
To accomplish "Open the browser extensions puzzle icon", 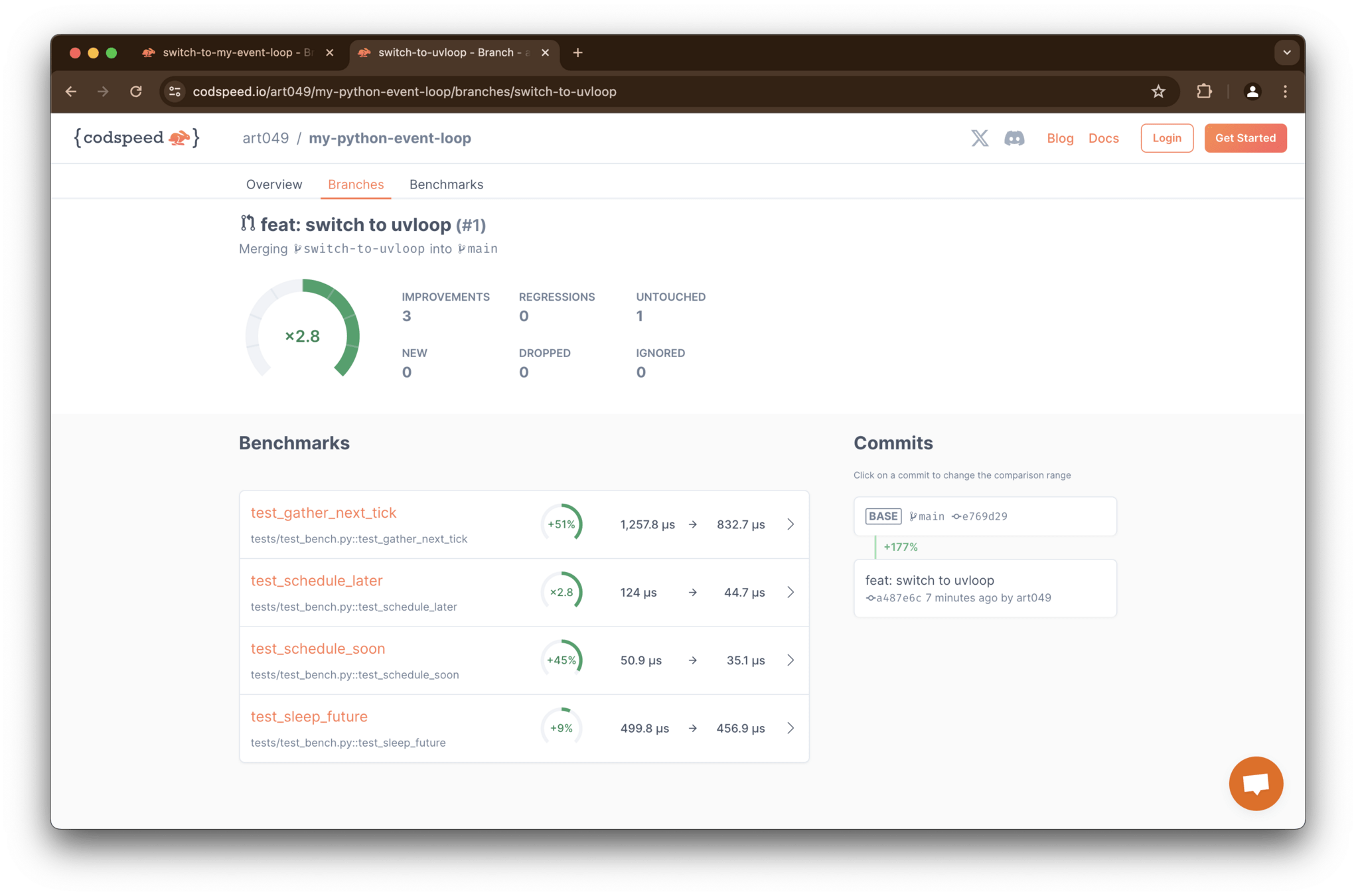I will (x=1204, y=92).
